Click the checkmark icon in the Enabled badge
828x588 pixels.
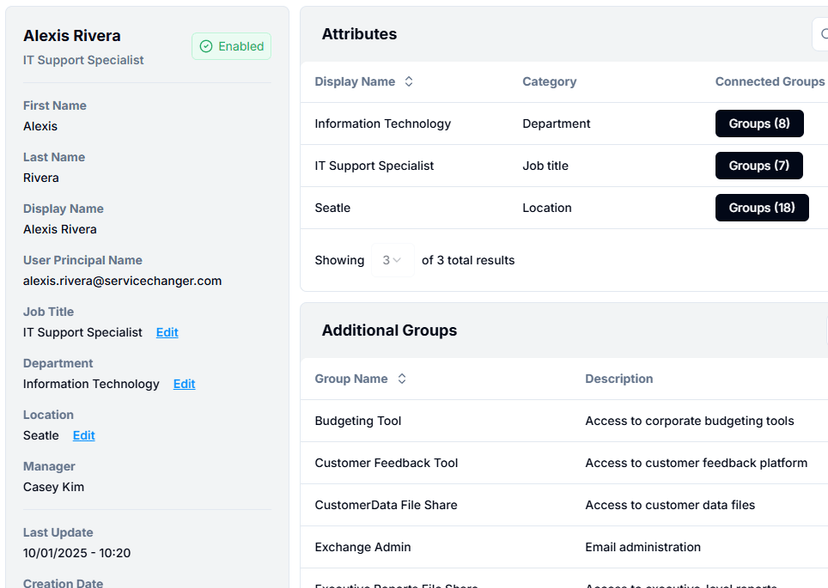pos(206,46)
